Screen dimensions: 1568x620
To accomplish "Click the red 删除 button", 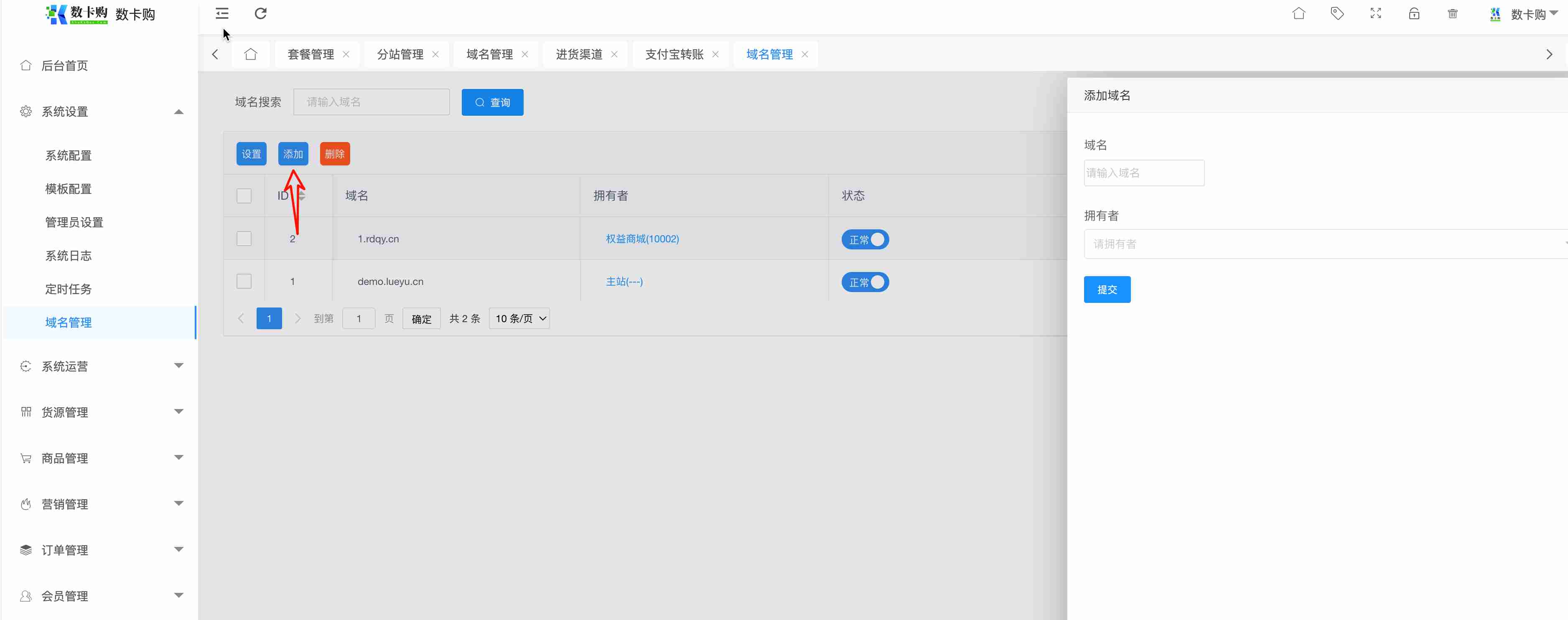I will [334, 154].
